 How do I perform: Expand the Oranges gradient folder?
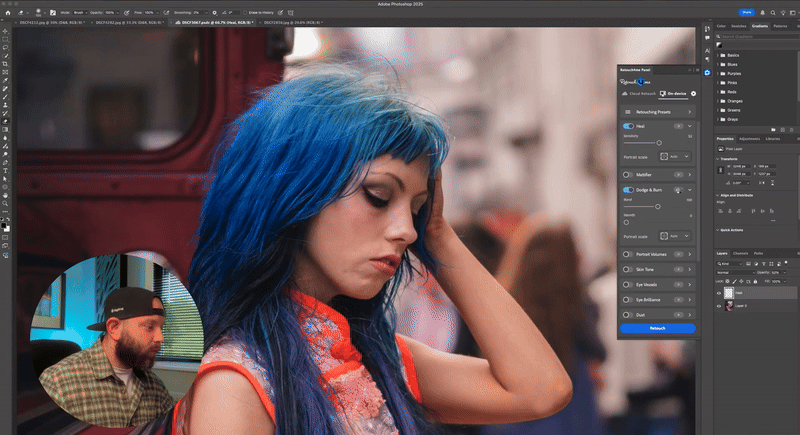pyautogui.click(x=718, y=101)
